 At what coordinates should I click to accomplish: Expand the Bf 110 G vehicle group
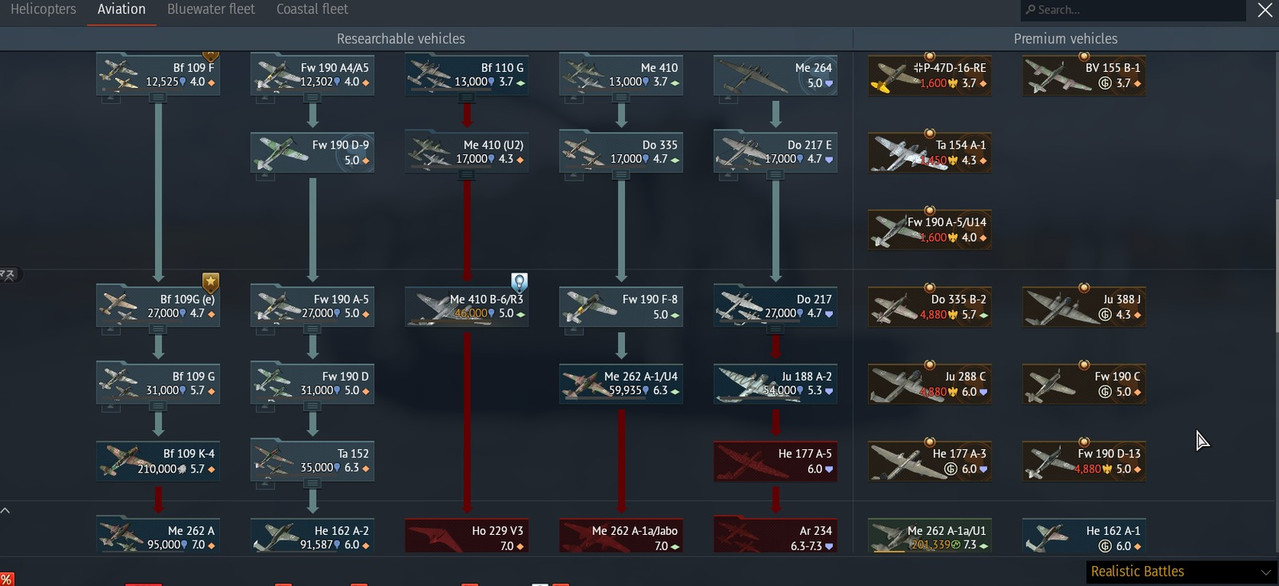(x=466, y=99)
